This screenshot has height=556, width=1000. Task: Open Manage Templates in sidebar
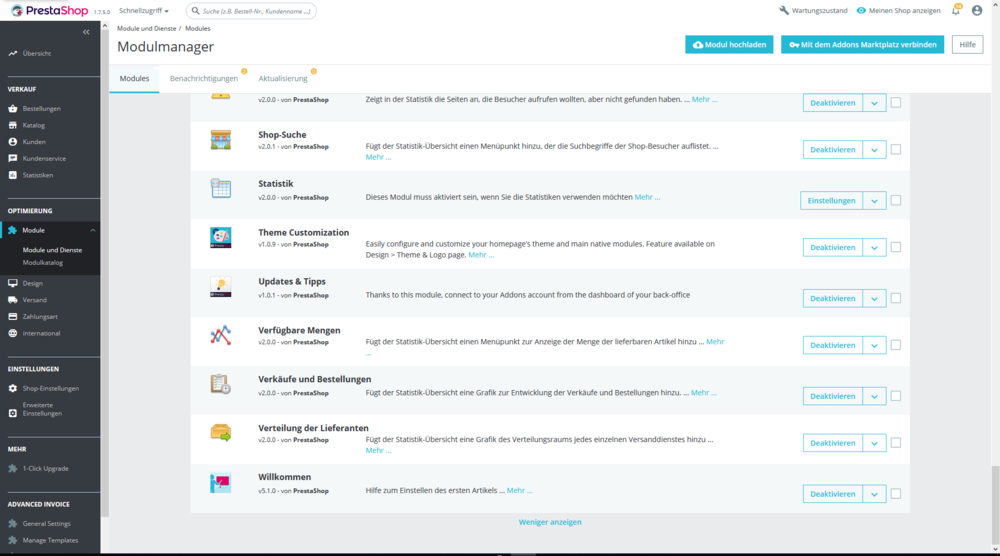50,540
